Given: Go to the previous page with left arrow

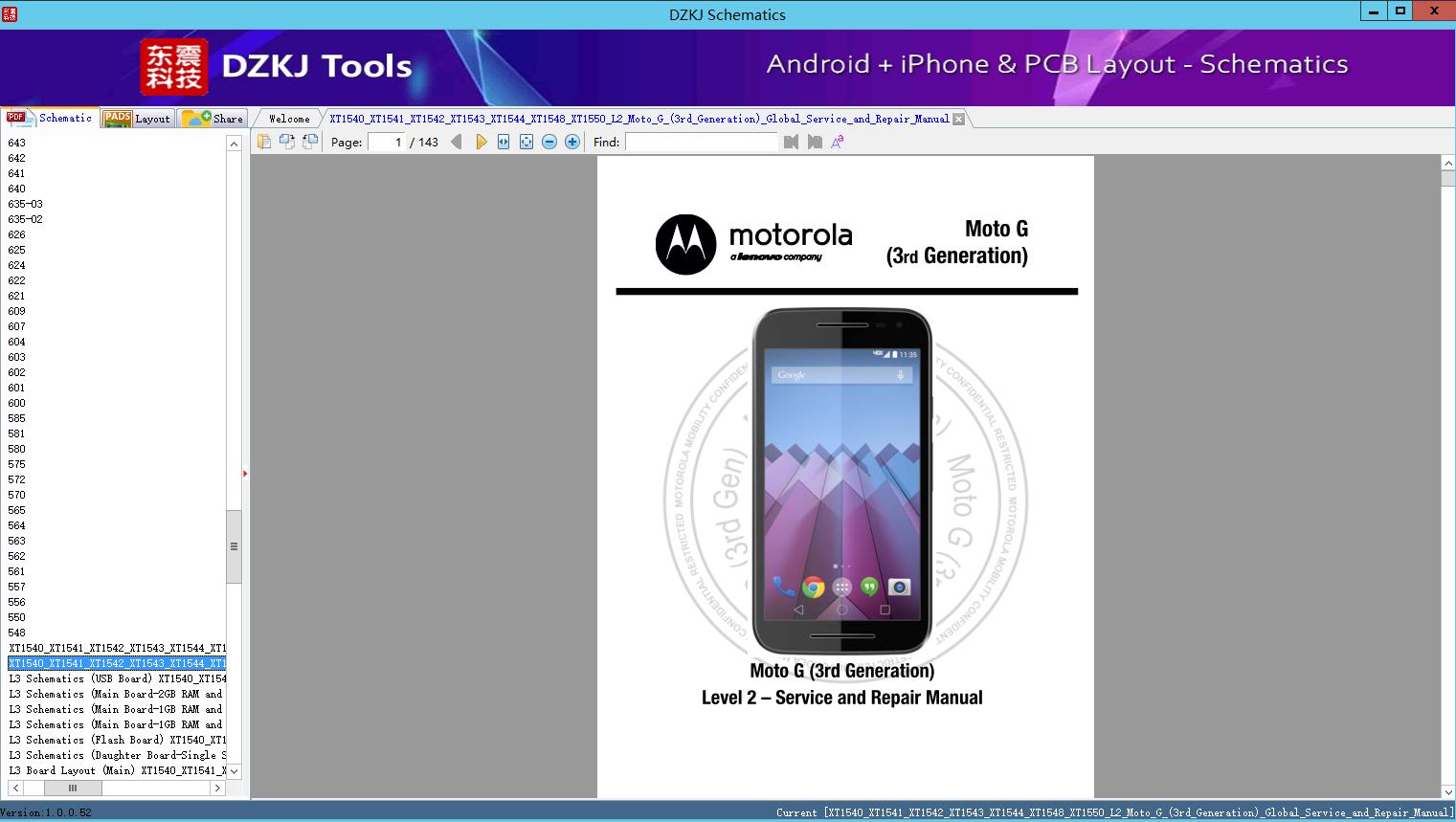Looking at the screenshot, I should click(457, 142).
